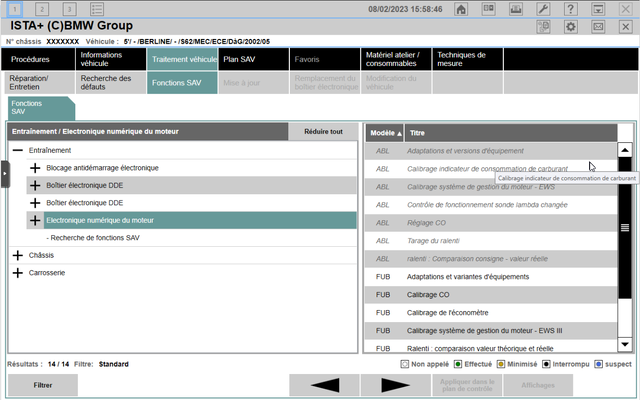This screenshot has height=400, width=640.
Task: Open the Techniques de mesure tab
Action: tap(467, 59)
